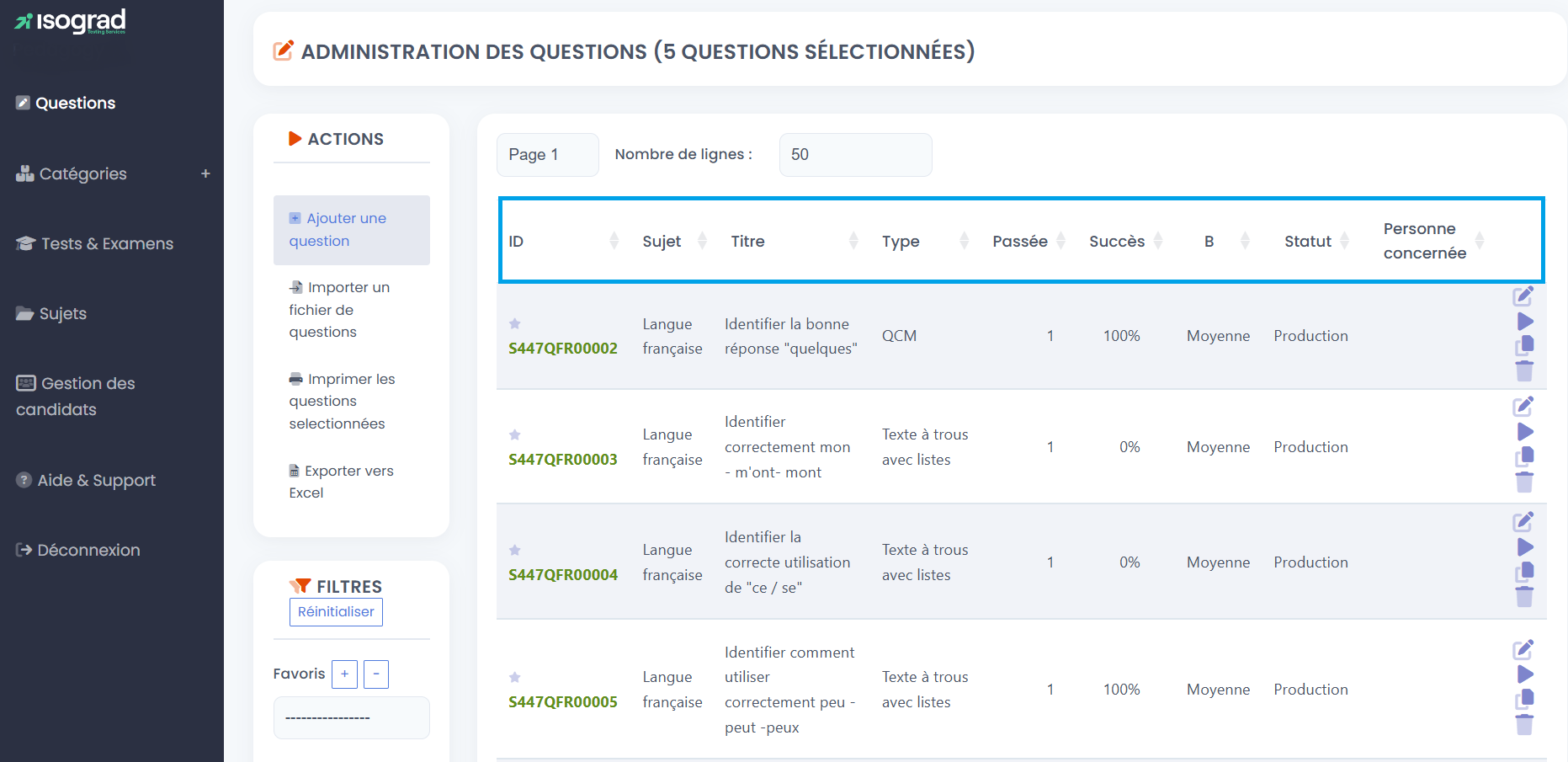Click the Réinitialiser filters button
The width and height of the screenshot is (1568, 762).
[x=336, y=612]
